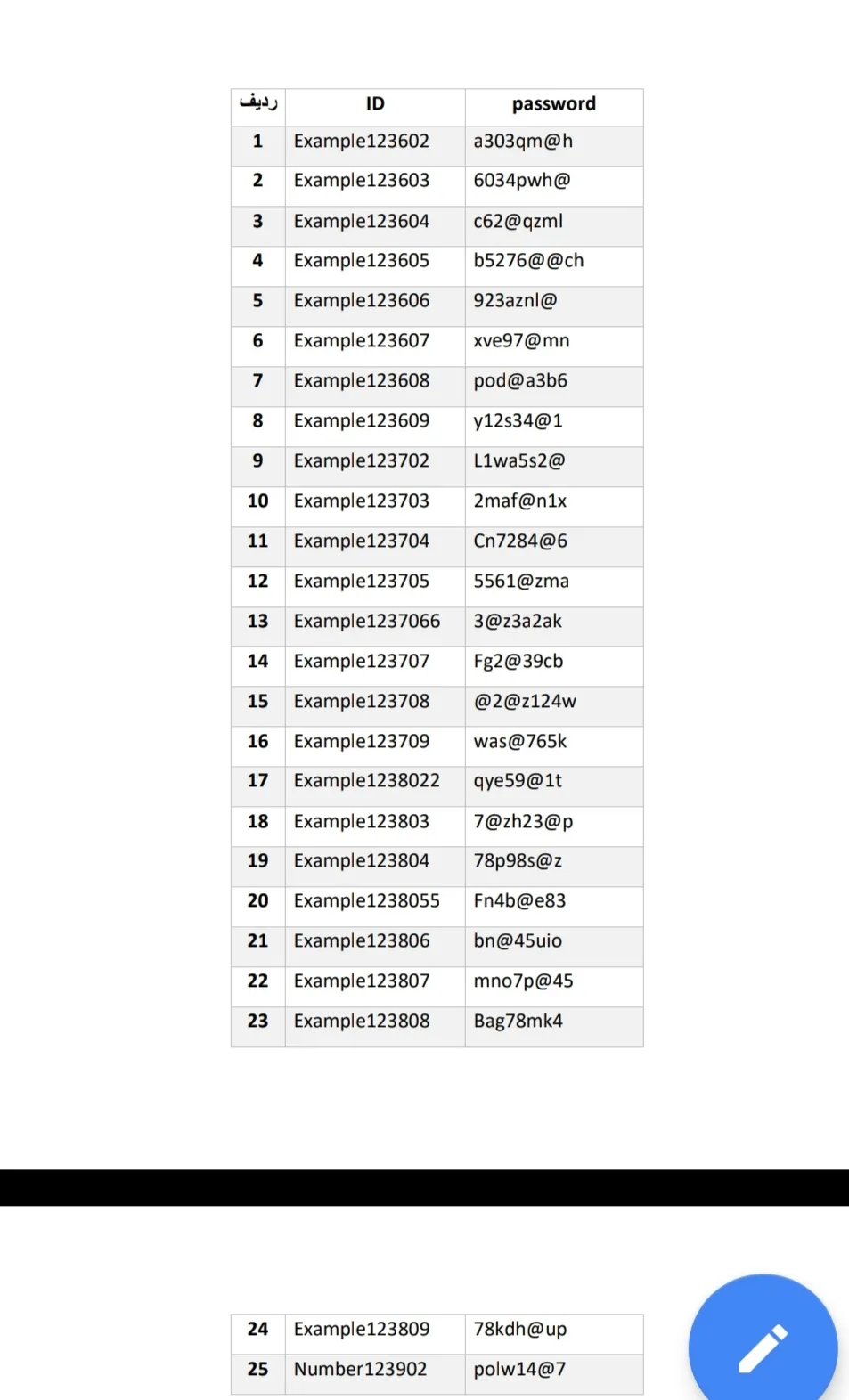Click the Arabic row-number column header
Viewport: 849px width, 1400px height.
pyautogui.click(x=258, y=103)
